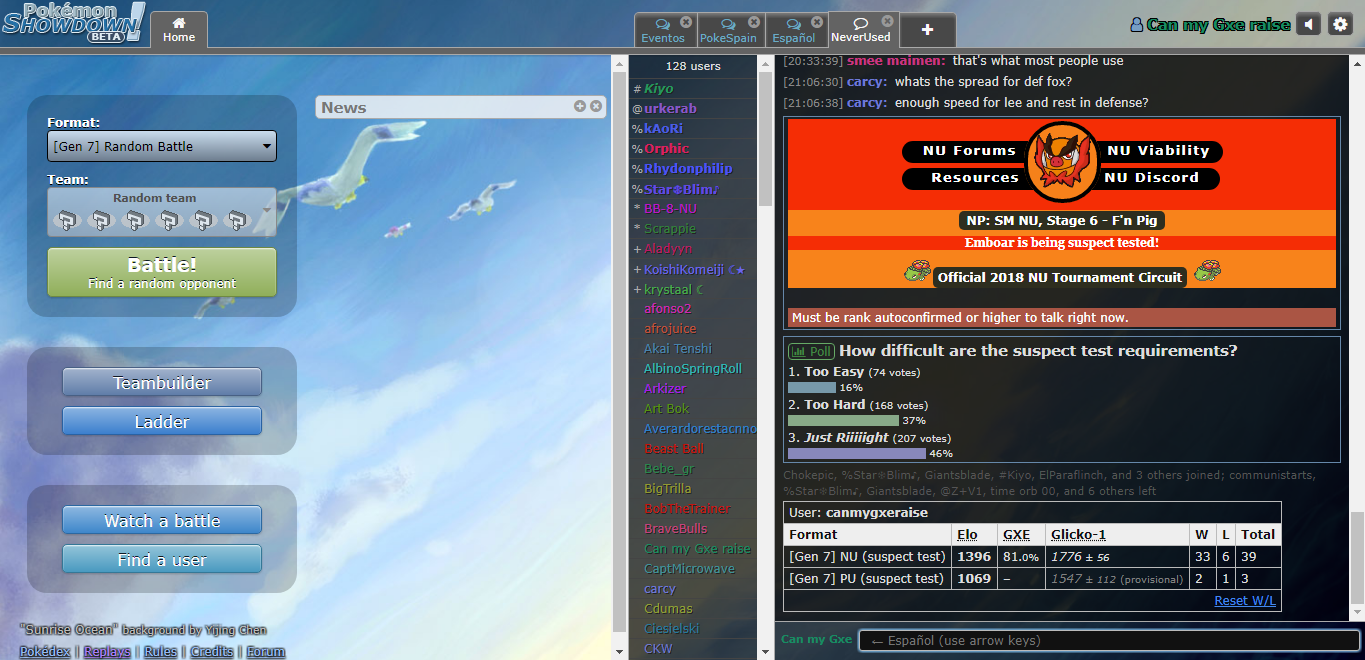The image size is (1365, 660).
Task: Click smee maimen's name in chat
Action: click(896, 61)
